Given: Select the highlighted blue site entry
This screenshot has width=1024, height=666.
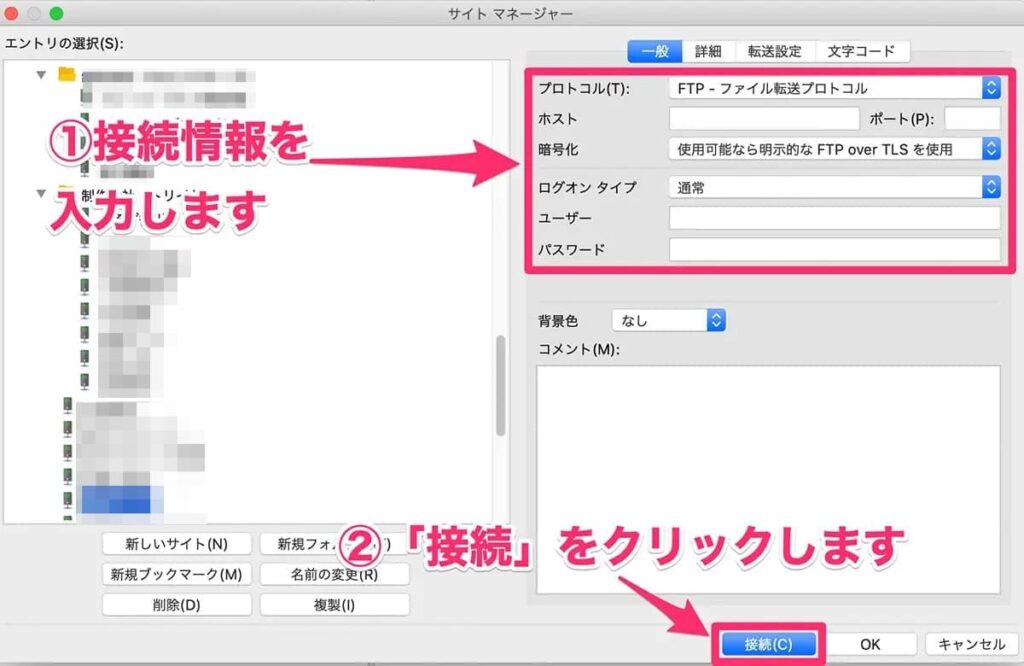Looking at the screenshot, I should click(x=116, y=500).
